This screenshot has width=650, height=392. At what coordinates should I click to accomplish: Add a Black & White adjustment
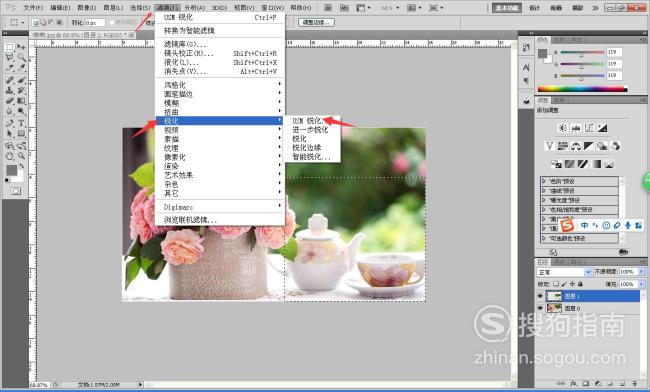pyautogui.click(x=589, y=146)
